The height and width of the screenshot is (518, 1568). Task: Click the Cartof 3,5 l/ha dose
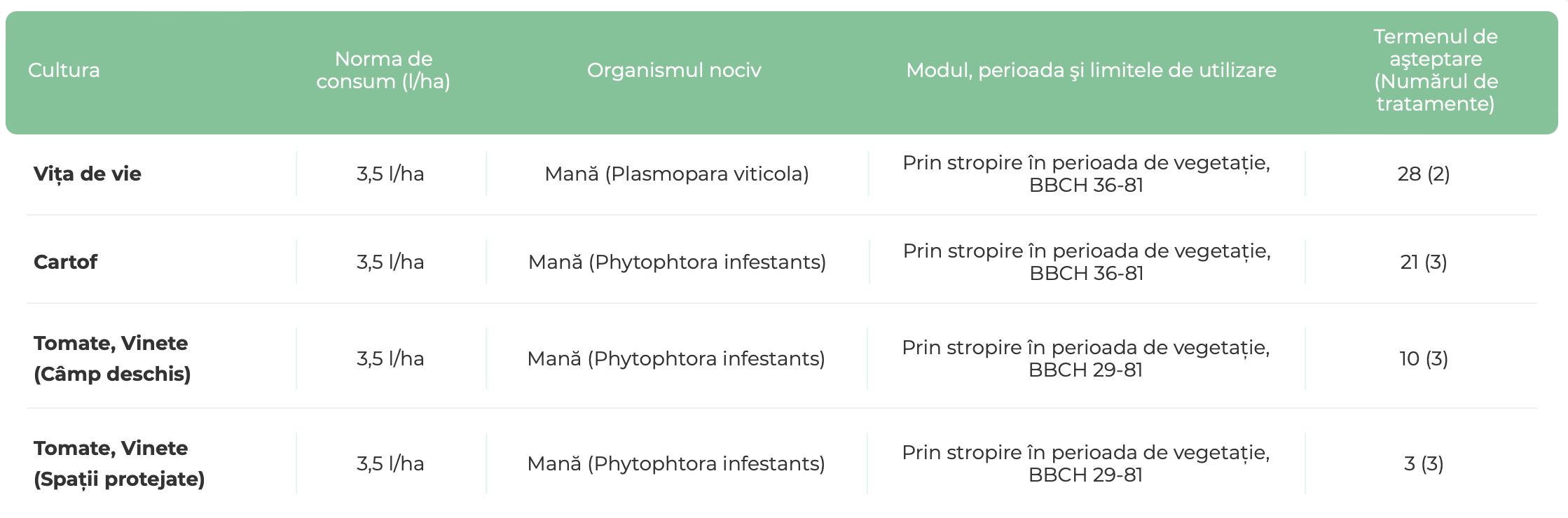390,262
